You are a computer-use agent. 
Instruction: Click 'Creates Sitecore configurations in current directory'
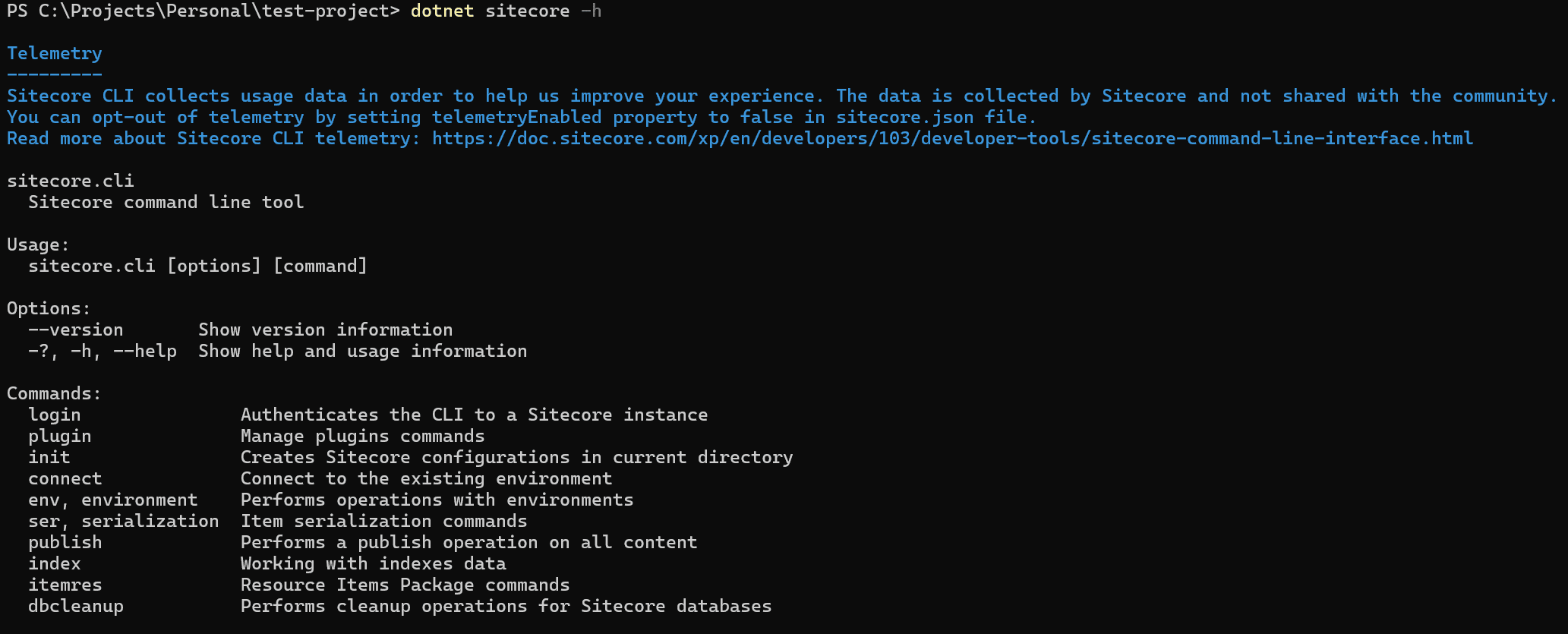[x=517, y=457]
